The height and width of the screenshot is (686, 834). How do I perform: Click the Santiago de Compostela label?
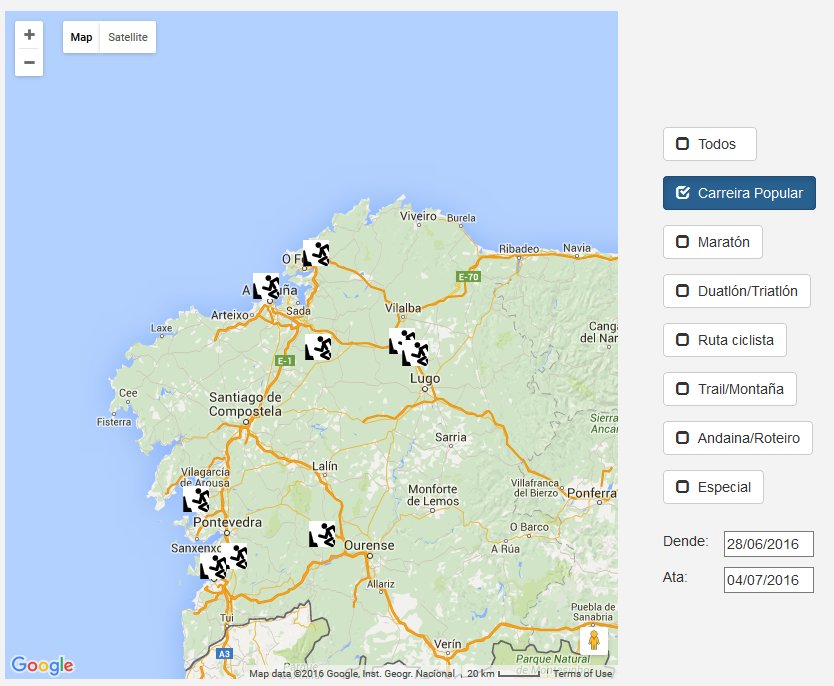click(245, 404)
